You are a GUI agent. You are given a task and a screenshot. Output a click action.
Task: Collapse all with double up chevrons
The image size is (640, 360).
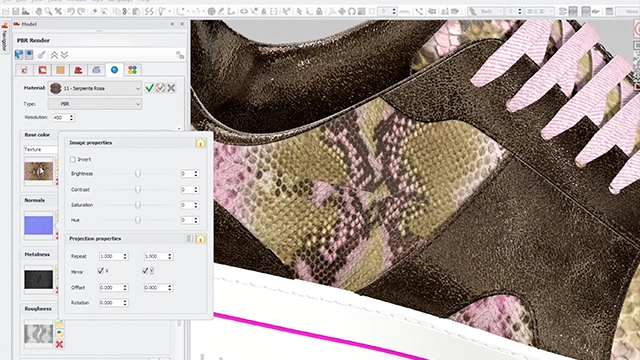coord(54,54)
